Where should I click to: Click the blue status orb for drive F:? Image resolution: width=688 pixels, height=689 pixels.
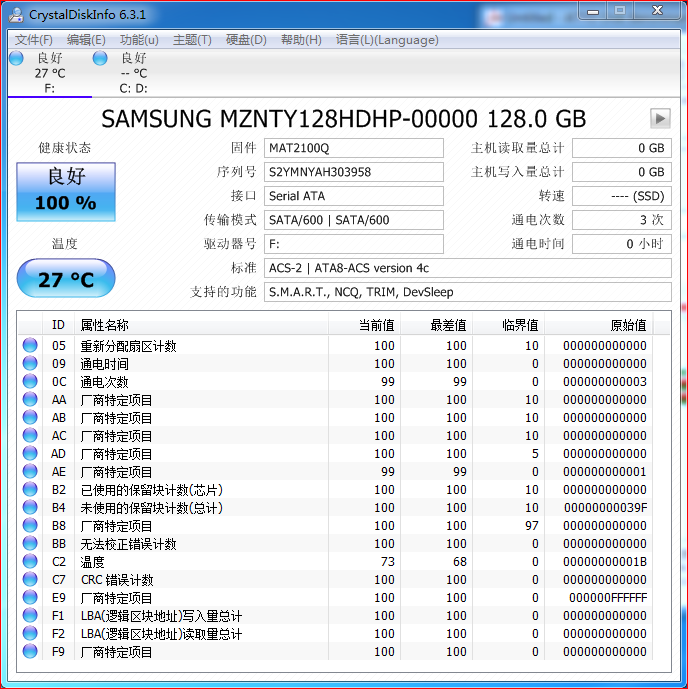coord(16,58)
